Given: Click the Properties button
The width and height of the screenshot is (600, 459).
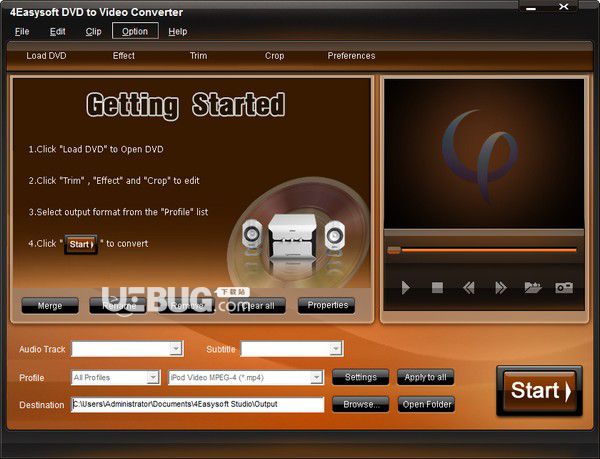Looking at the screenshot, I should (328, 305).
